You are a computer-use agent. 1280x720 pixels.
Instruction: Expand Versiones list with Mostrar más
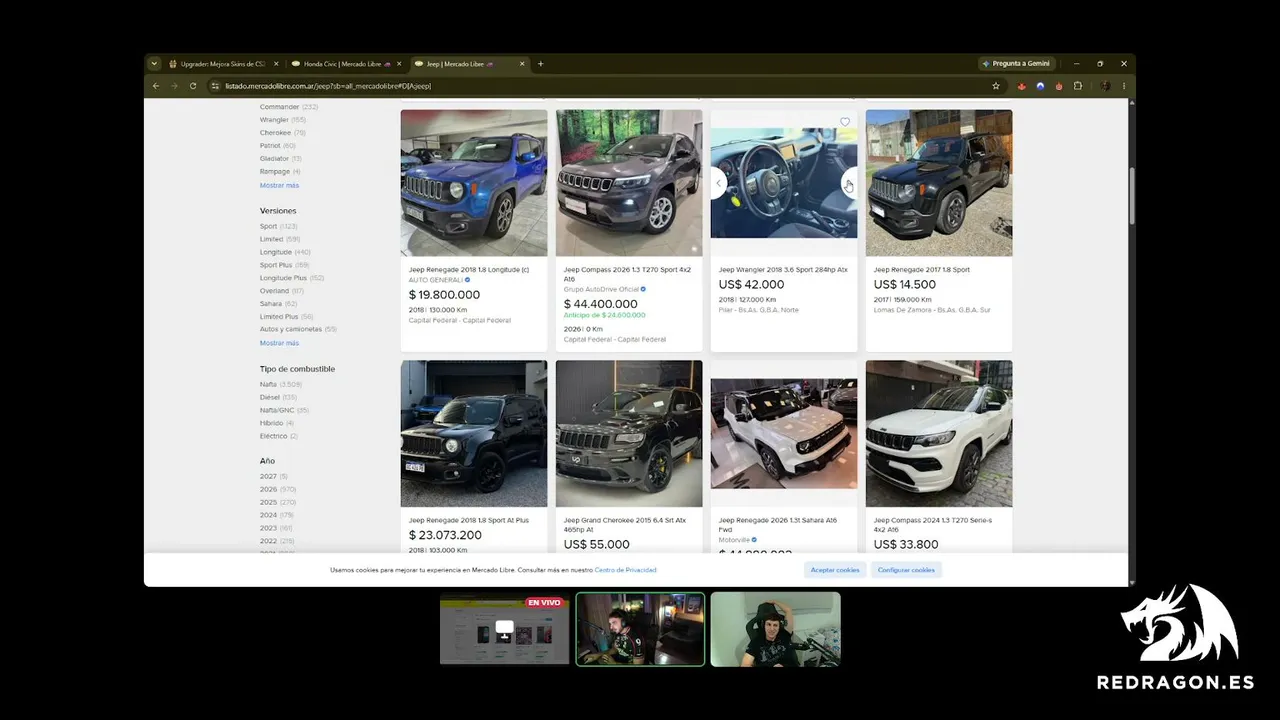(279, 343)
